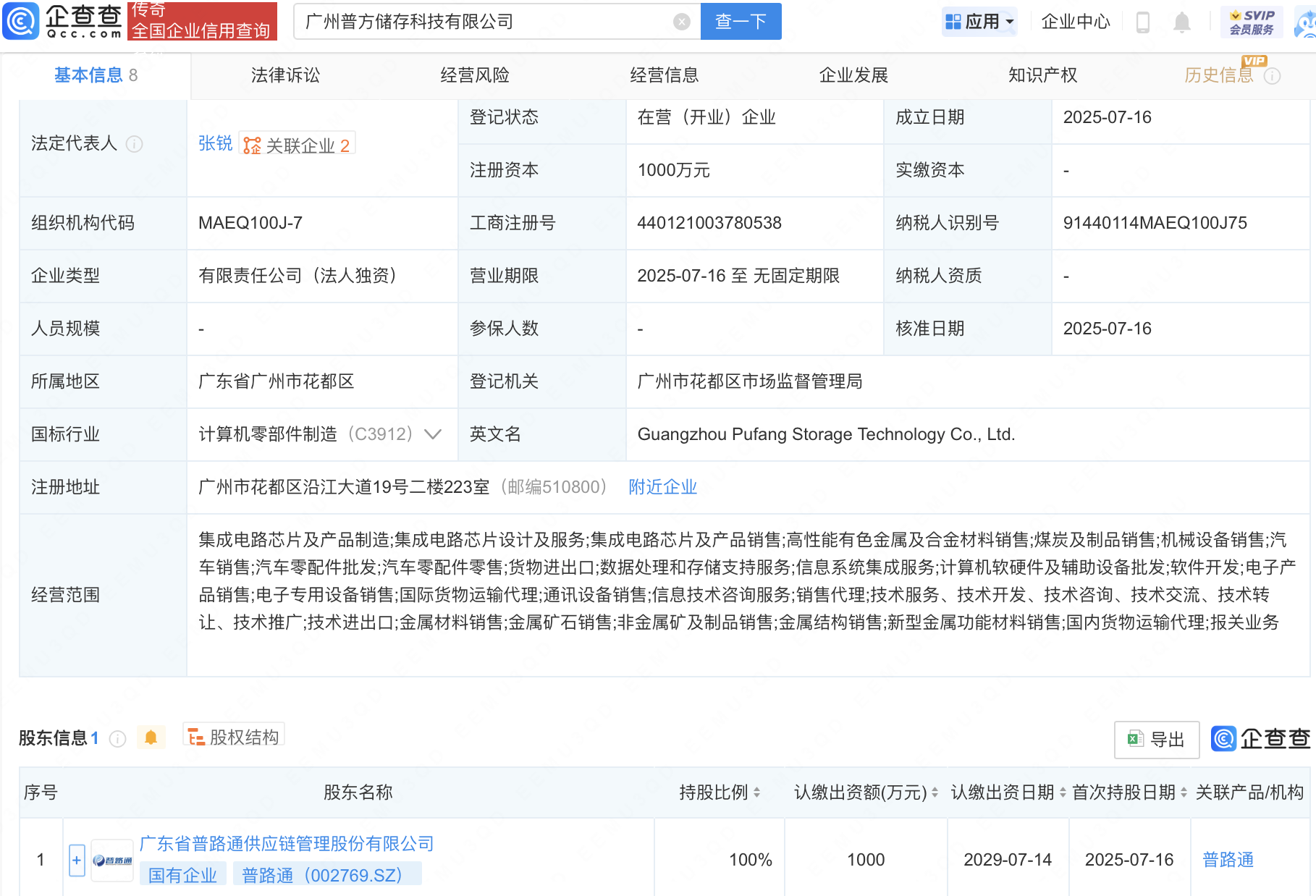
Task: Click 100% shareholding value
Action: tap(751, 860)
